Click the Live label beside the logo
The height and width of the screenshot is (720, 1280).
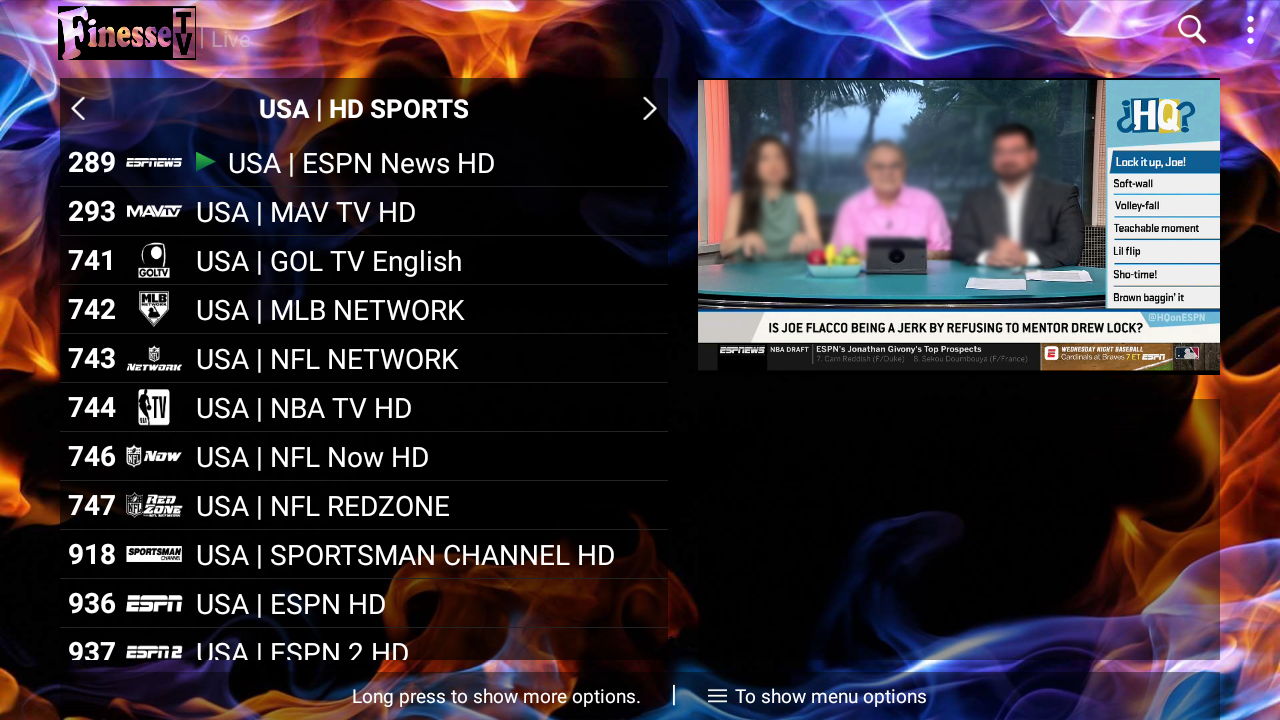click(231, 39)
